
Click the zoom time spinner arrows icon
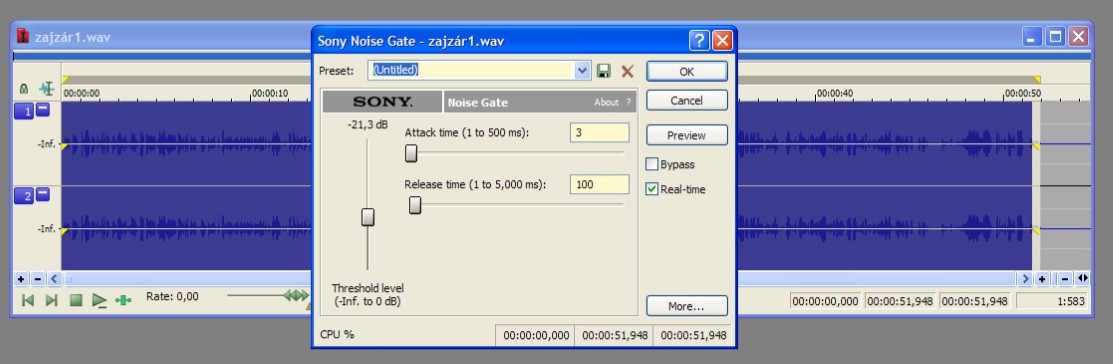click(x=1082, y=278)
